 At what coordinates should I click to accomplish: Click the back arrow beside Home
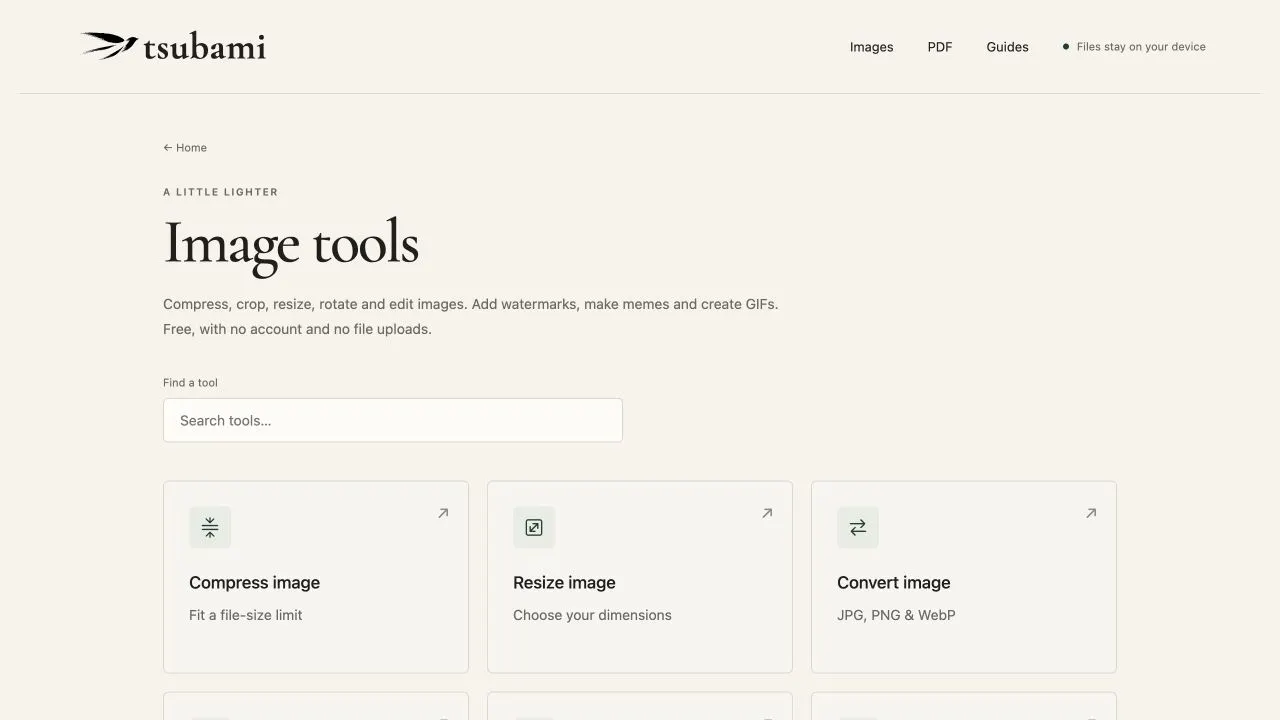[168, 148]
